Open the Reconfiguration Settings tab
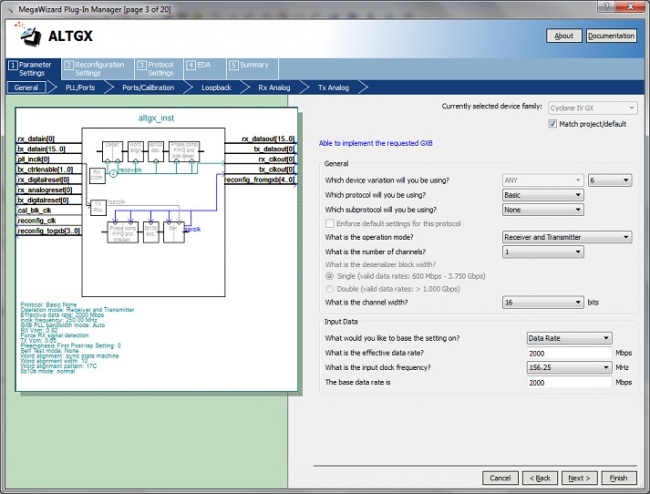Screen dimensions: 650x494 coord(98,69)
